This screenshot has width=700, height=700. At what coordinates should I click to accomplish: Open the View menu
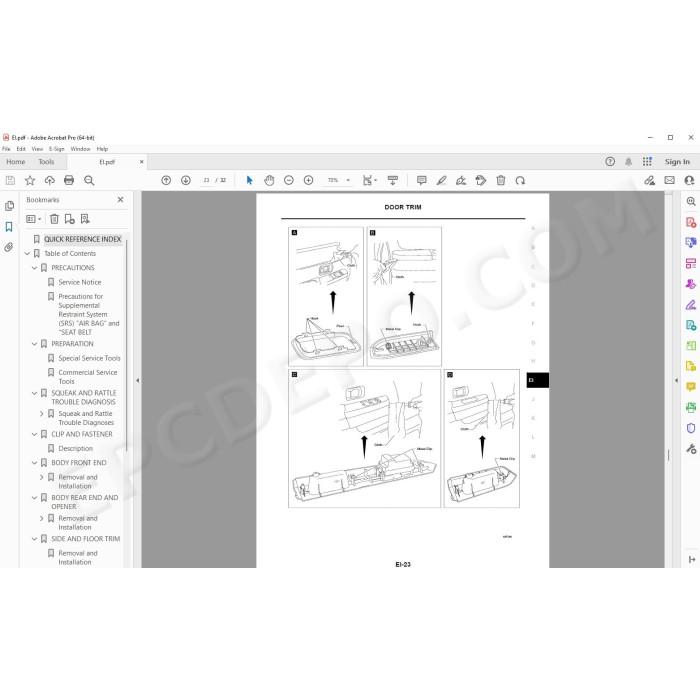38,149
